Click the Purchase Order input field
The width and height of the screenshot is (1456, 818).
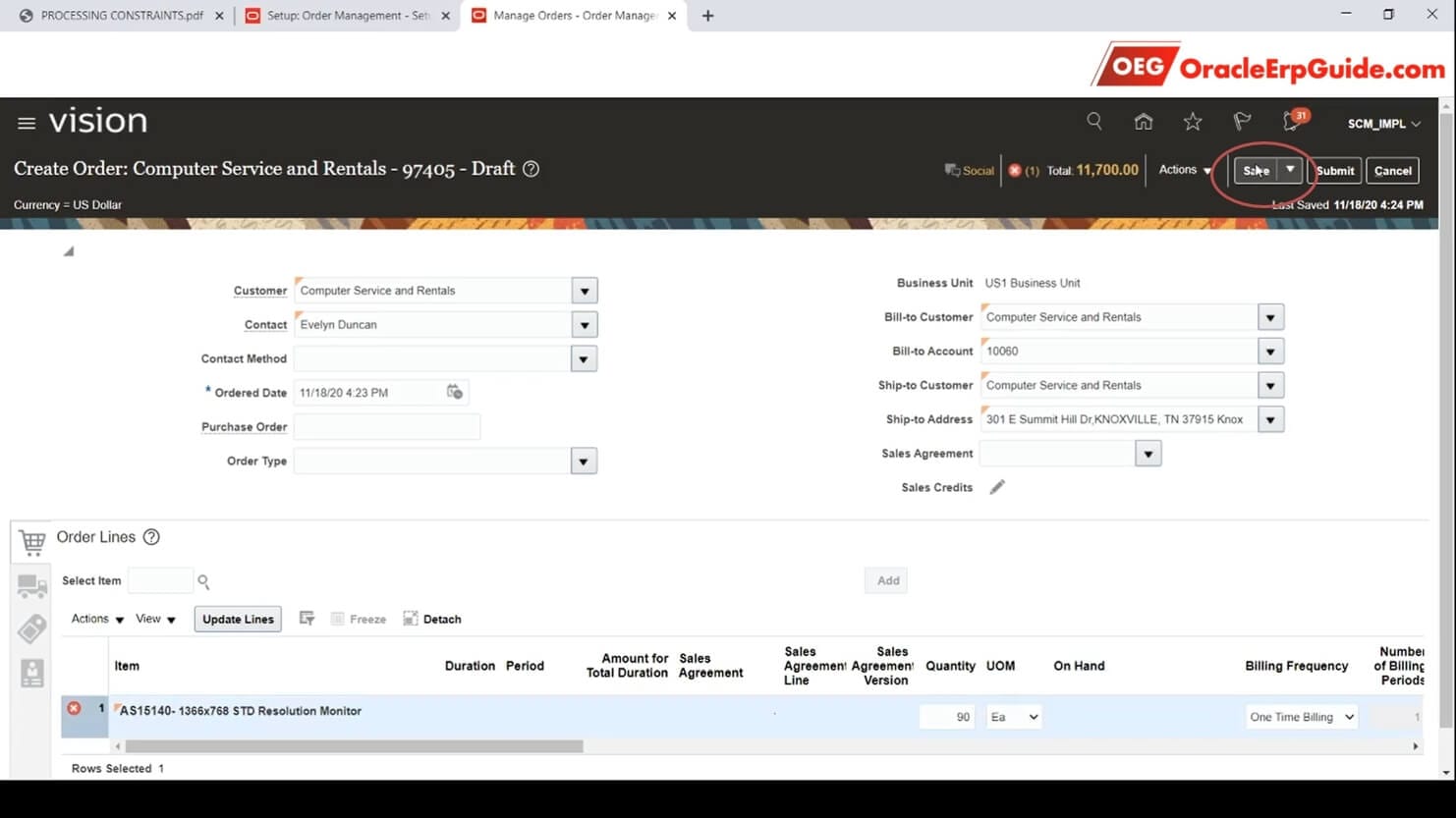tap(387, 426)
